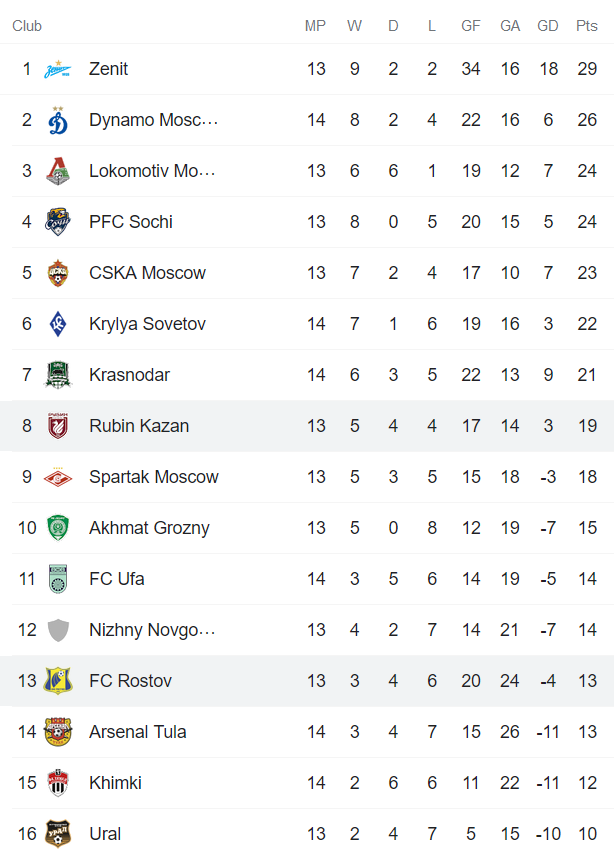The height and width of the screenshot is (862, 614).
Task: Sort the table by Pts column
Action: coord(586,26)
